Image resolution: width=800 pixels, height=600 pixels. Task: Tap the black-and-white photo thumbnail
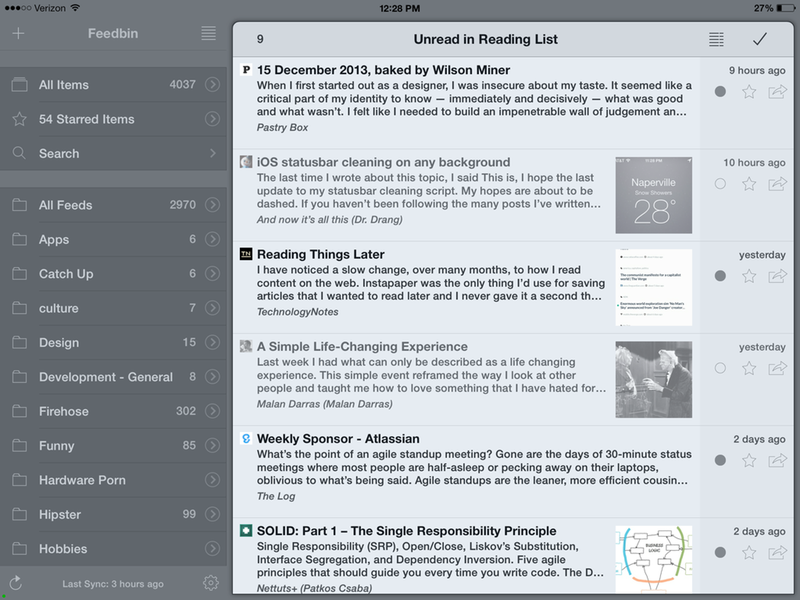pyautogui.click(x=654, y=380)
